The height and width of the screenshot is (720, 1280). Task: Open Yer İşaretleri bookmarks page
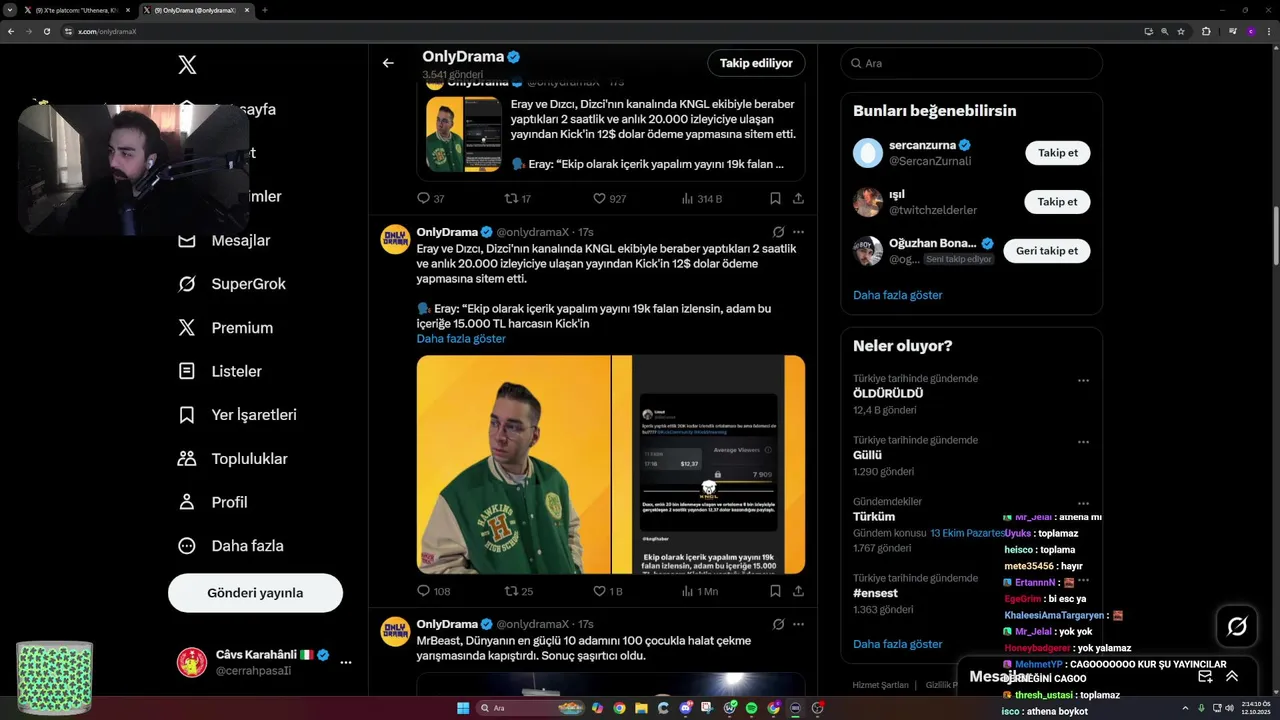[237, 415]
